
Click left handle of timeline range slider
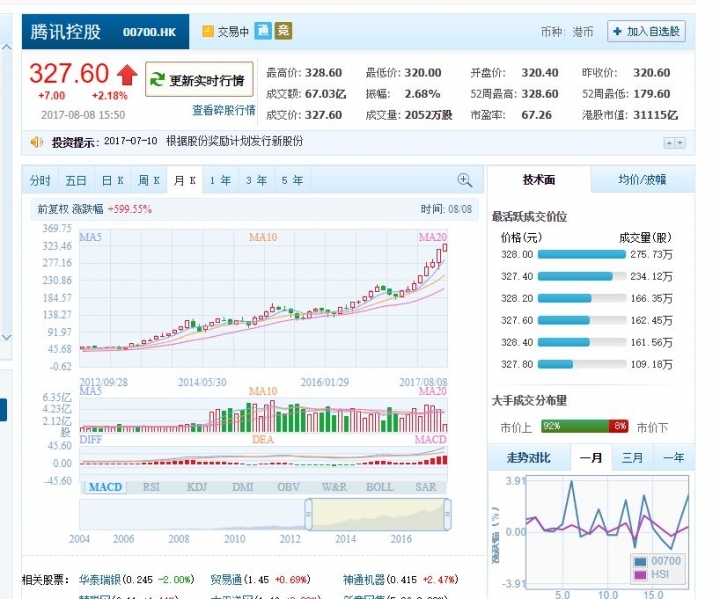[x=309, y=514]
